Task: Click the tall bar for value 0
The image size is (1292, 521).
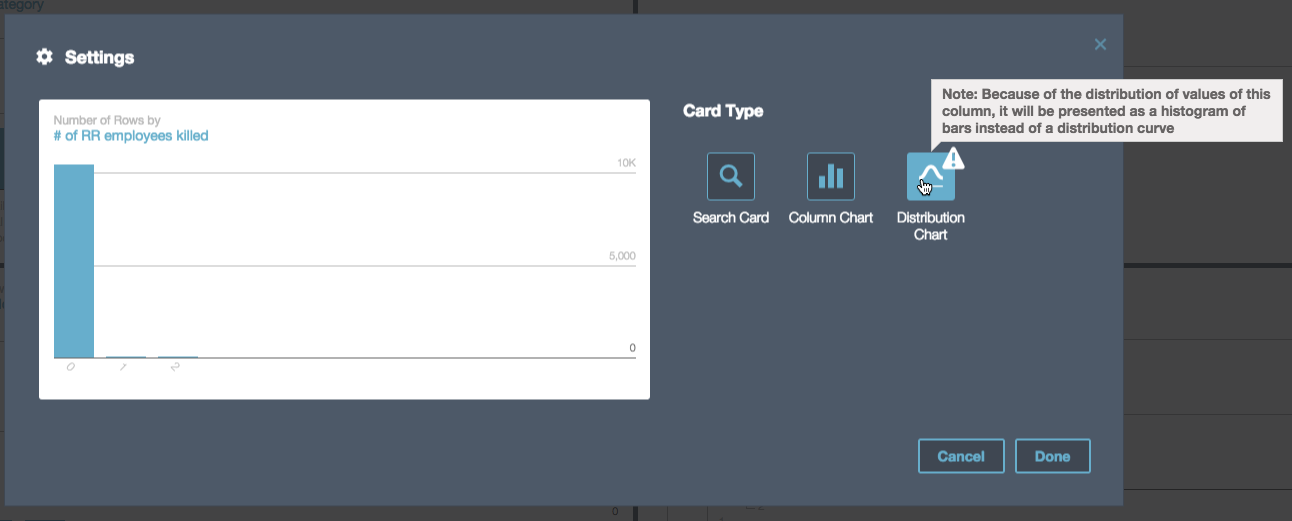Action: [x=74, y=261]
